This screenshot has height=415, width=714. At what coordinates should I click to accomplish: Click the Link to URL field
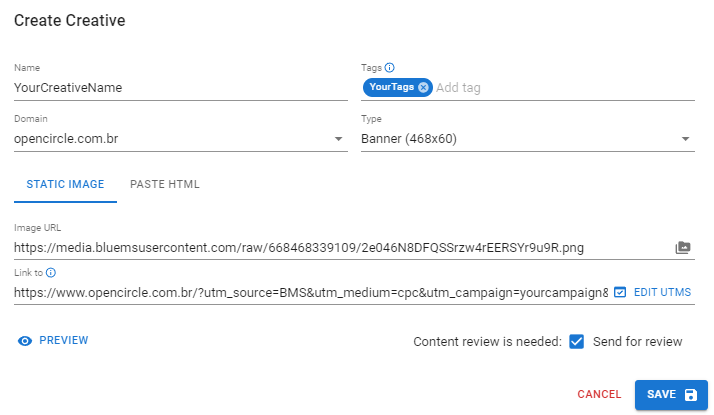pyautogui.click(x=310, y=293)
